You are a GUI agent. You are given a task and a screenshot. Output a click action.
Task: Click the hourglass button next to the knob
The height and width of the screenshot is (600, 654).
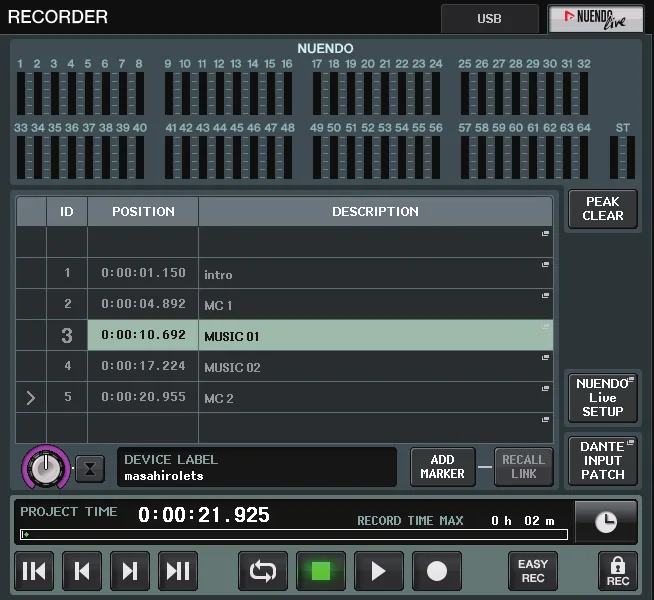pos(90,469)
